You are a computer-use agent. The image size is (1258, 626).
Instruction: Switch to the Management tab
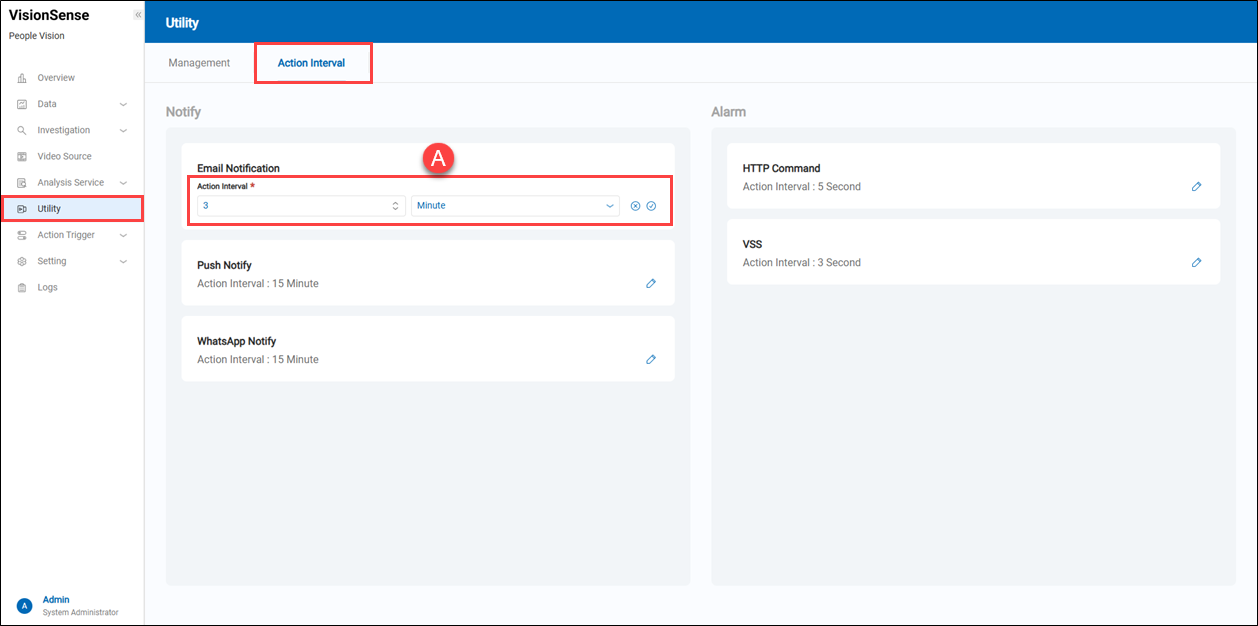pyautogui.click(x=199, y=63)
